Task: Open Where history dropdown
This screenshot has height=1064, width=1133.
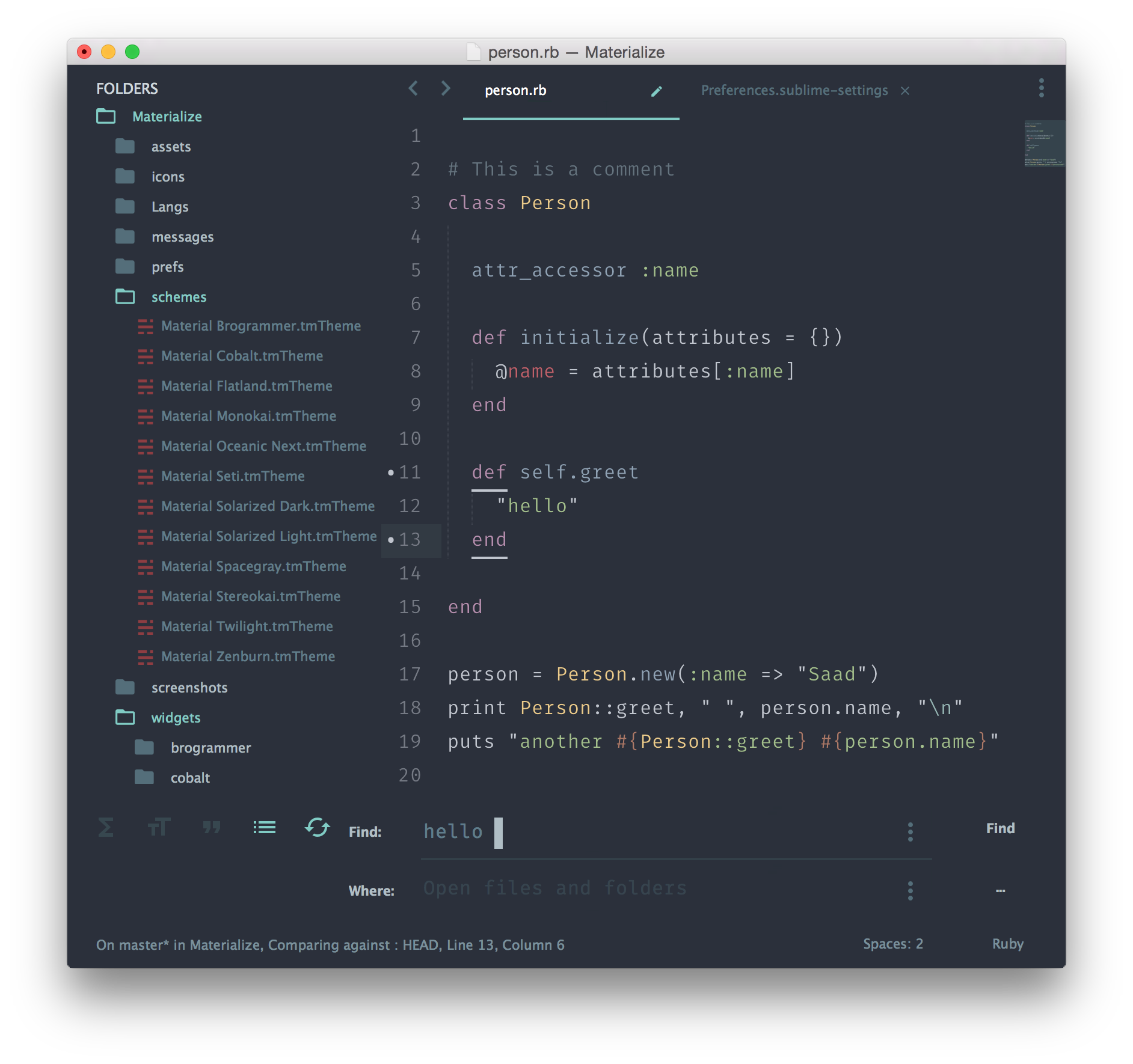Action: click(910, 891)
